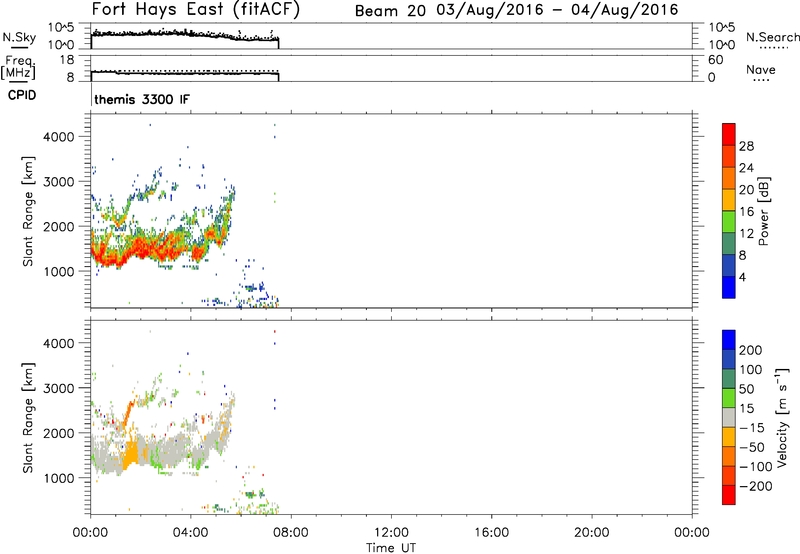Click the 'Fort Hays East (fitACF)' title
The image size is (800, 554).
[195, 9]
